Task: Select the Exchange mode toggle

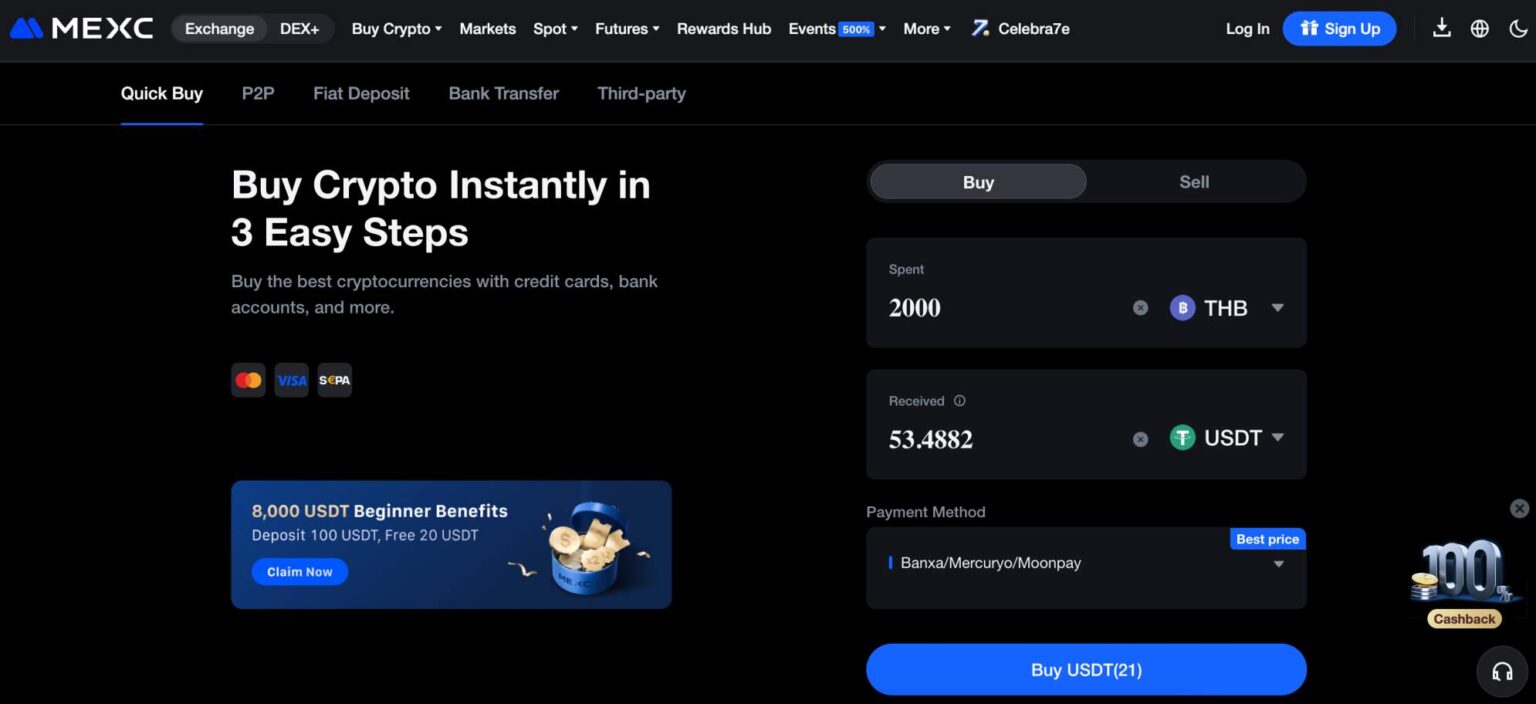Action: point(219,29)
